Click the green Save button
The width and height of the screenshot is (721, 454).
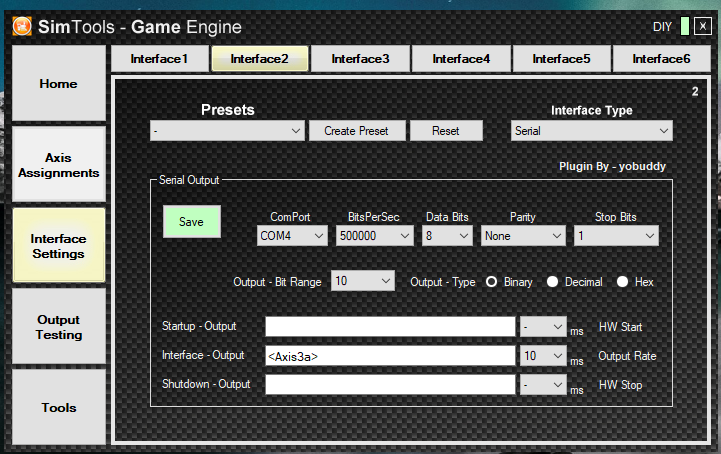tap(191, 222)
